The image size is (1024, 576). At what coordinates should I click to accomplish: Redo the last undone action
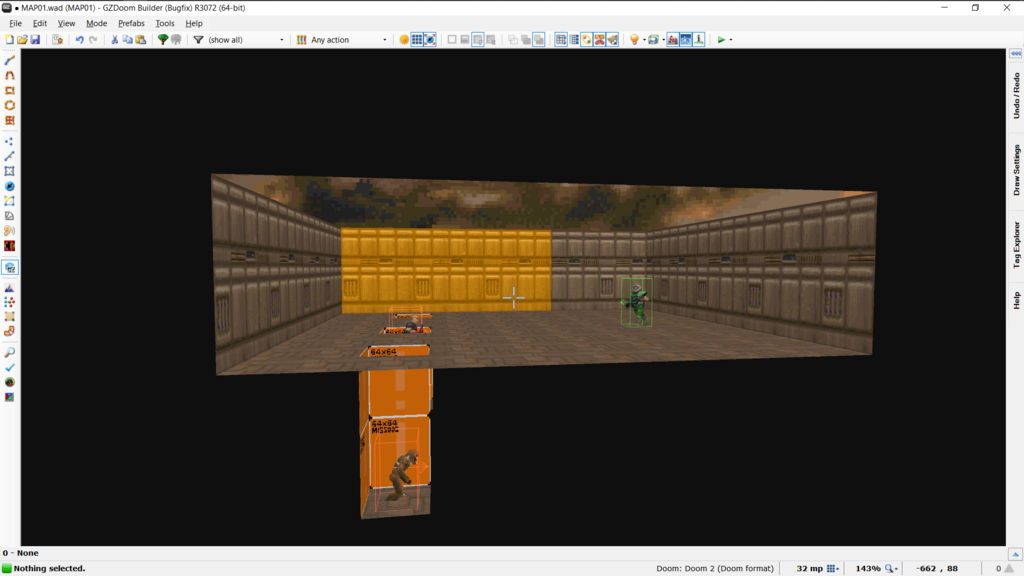93,40
